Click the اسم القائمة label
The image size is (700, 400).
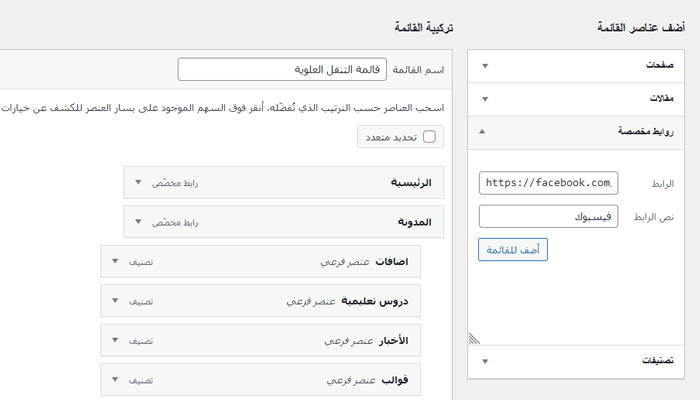coord(418,70)
